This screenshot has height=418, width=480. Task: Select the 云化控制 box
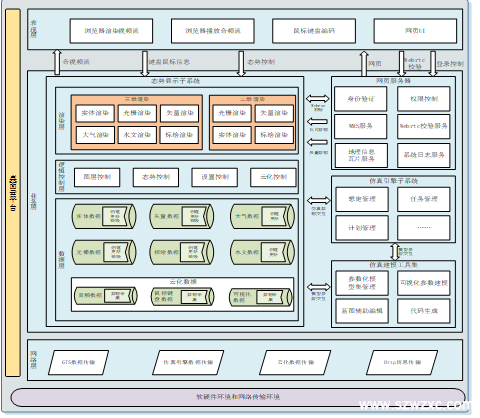coord(273,177)
